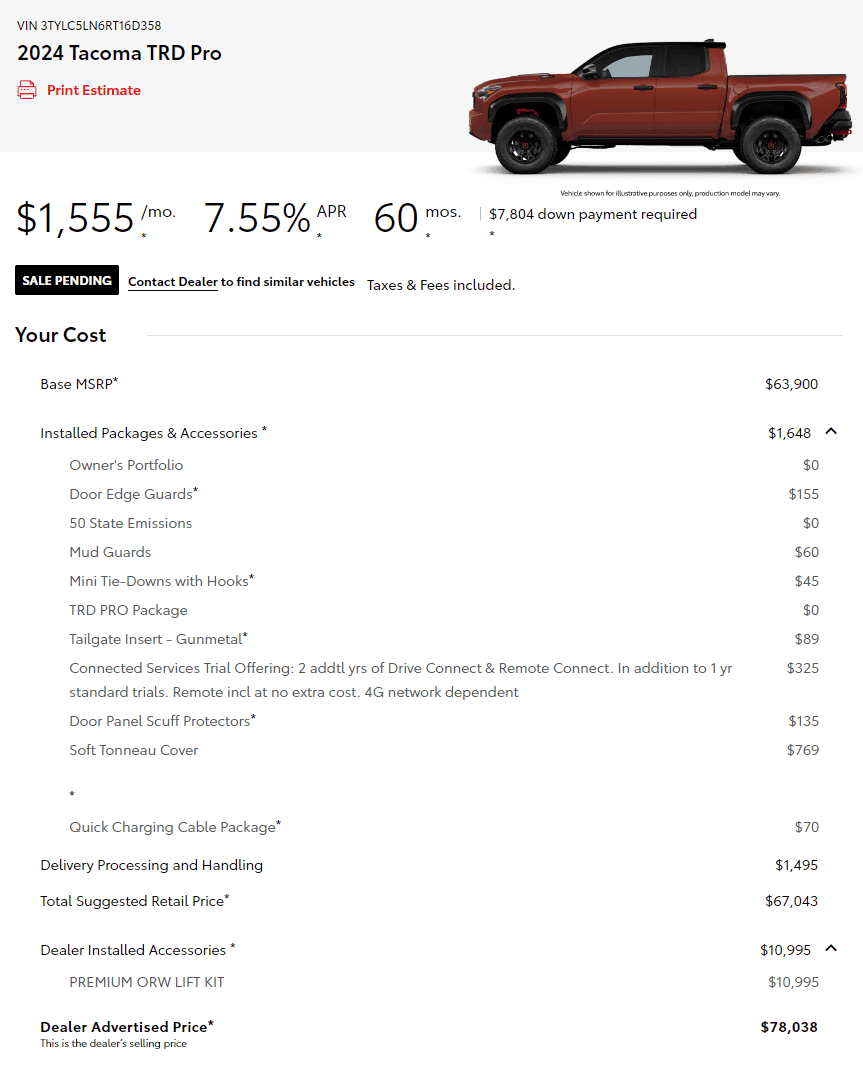863x1066 pixels.
Task: Click the Tailgate Insert – Gunmetal asterisk
Action: coord(245,635)
